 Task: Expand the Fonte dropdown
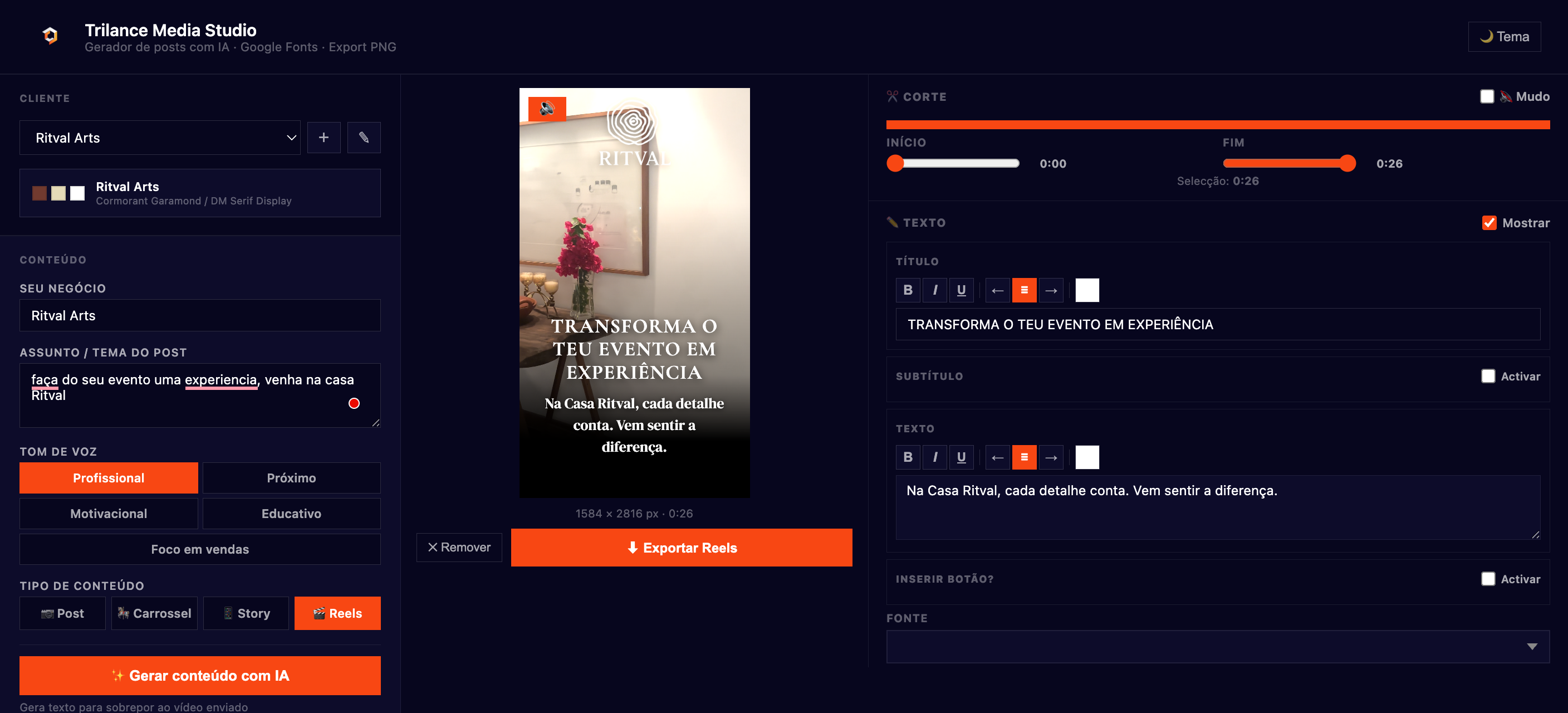1217,647
